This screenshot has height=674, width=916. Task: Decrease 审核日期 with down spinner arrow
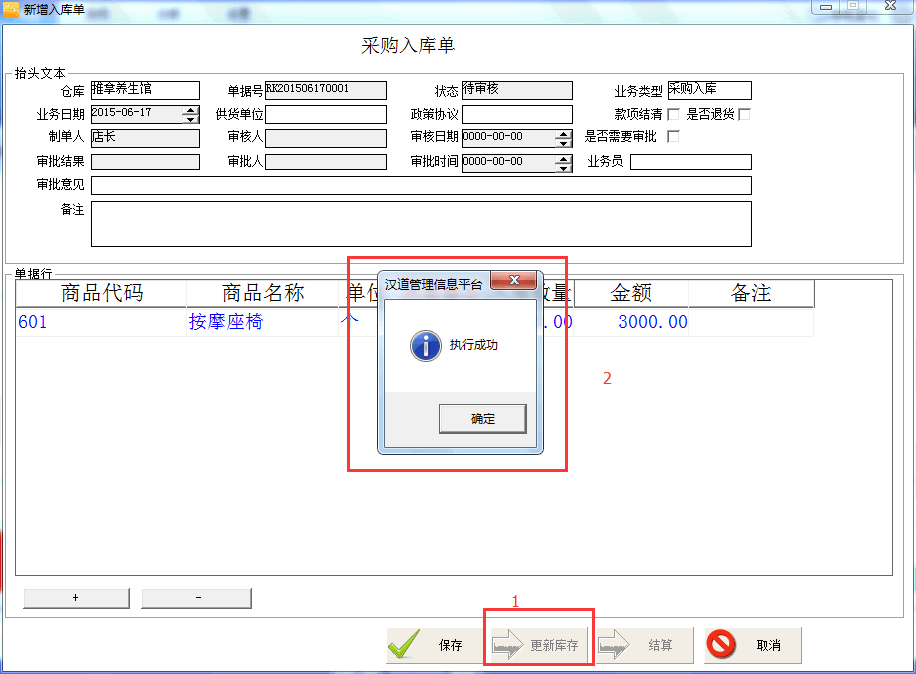pyautogui.click(x=564, y=143)
